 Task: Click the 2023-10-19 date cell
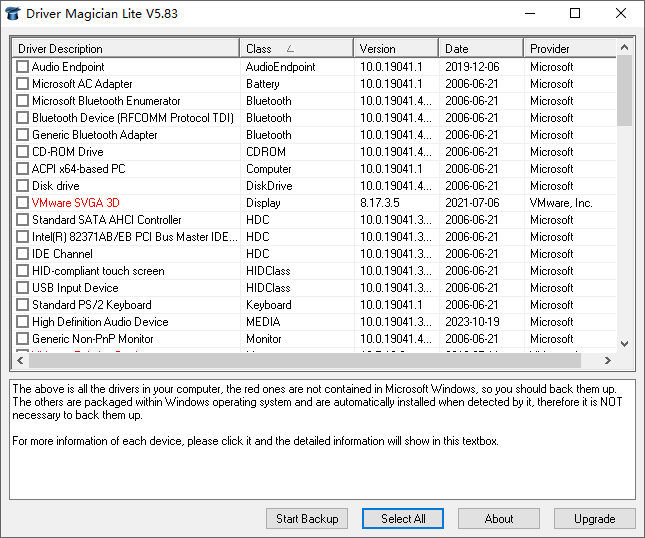coord(472,322)
